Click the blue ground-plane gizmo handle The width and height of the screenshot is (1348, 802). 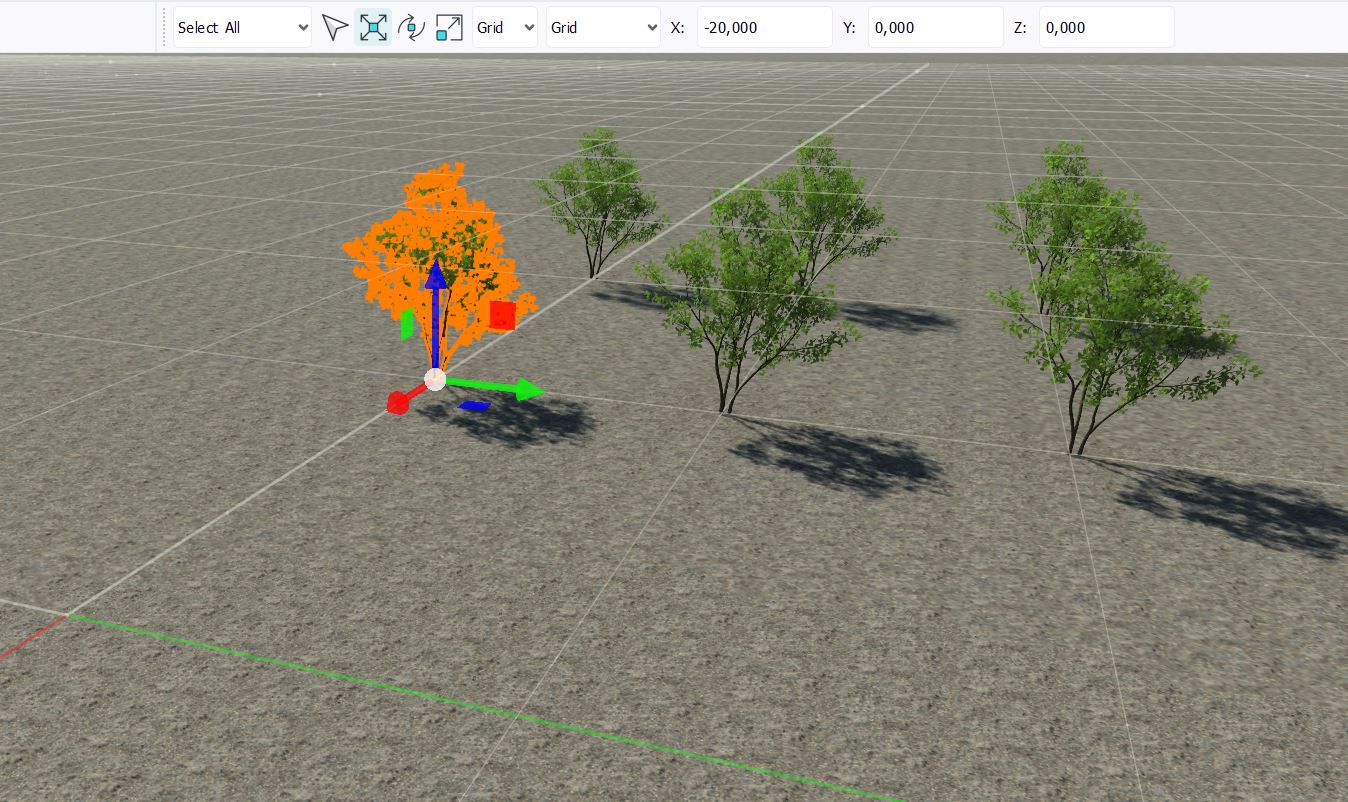tap(475, 406)
